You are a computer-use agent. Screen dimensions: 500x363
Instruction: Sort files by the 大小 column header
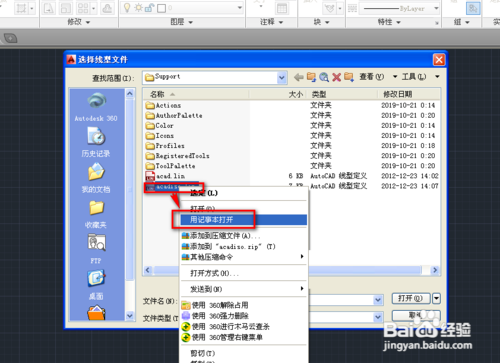pos(279,94)
